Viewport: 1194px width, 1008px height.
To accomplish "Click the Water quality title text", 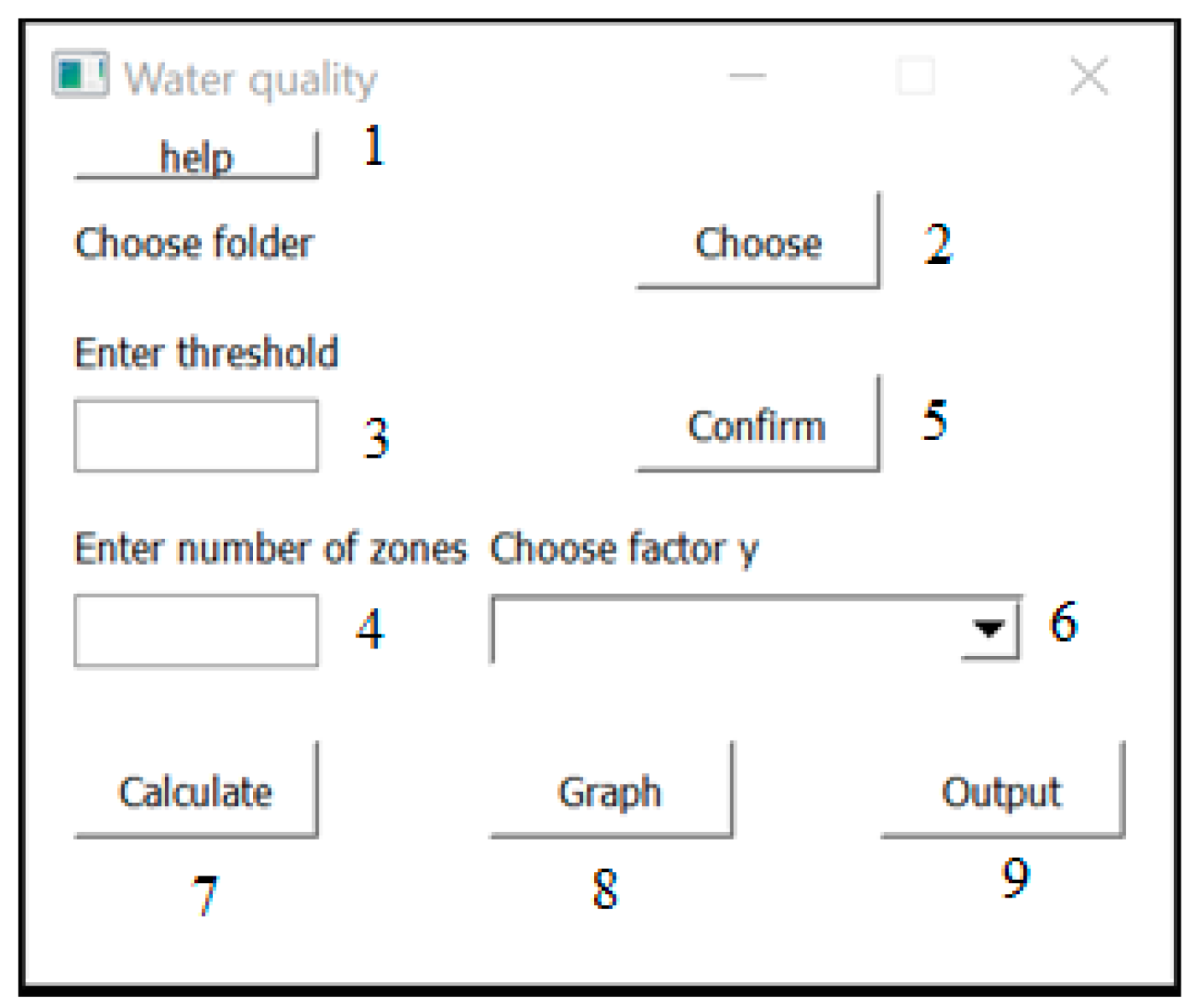I will 251,80.
